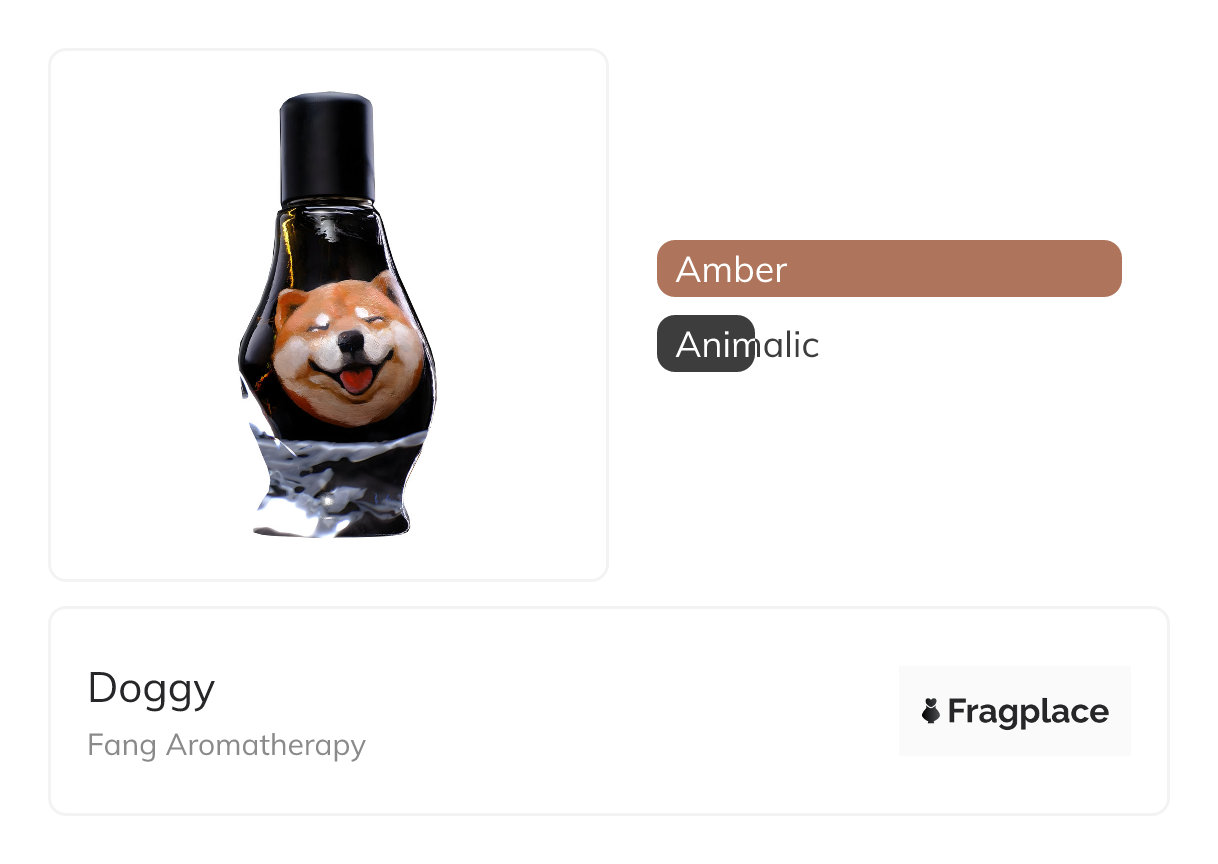Click the Doggy perfume bottle image

click(x=338, y=315)
